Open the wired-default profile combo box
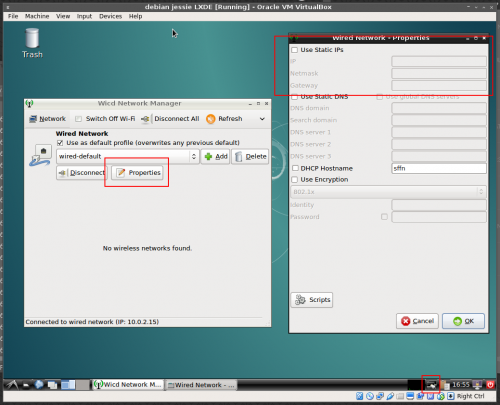This screenshot has width=500, height=405. (128, 156)
